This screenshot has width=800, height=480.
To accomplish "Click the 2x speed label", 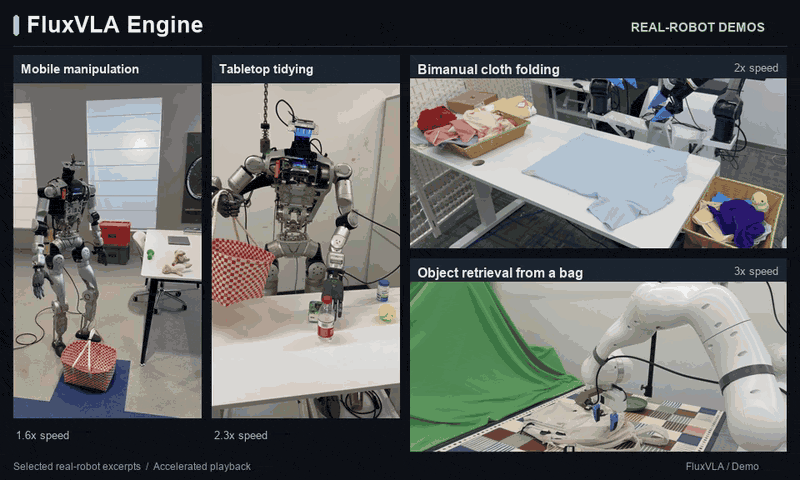I will click(756, 68).
